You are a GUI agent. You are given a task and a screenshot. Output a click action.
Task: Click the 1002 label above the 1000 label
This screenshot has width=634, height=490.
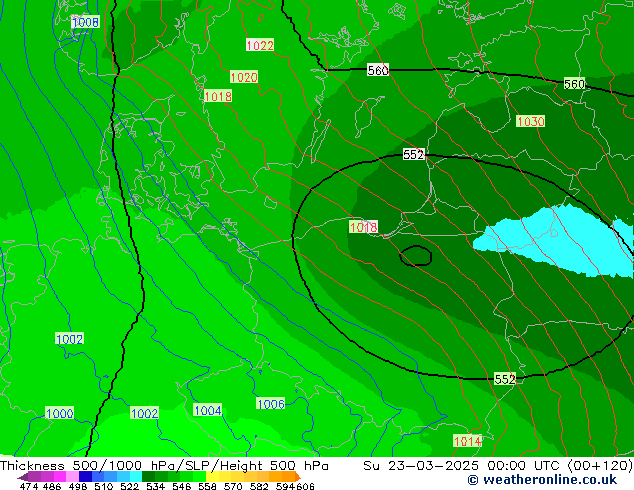(69, 339)
